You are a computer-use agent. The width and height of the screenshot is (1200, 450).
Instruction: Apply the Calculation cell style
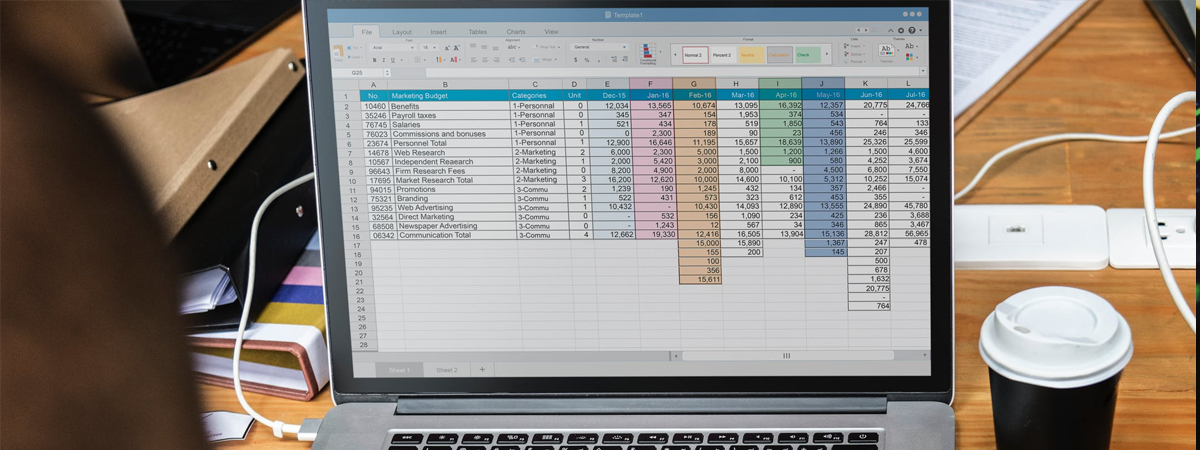(x=780, y=55)
